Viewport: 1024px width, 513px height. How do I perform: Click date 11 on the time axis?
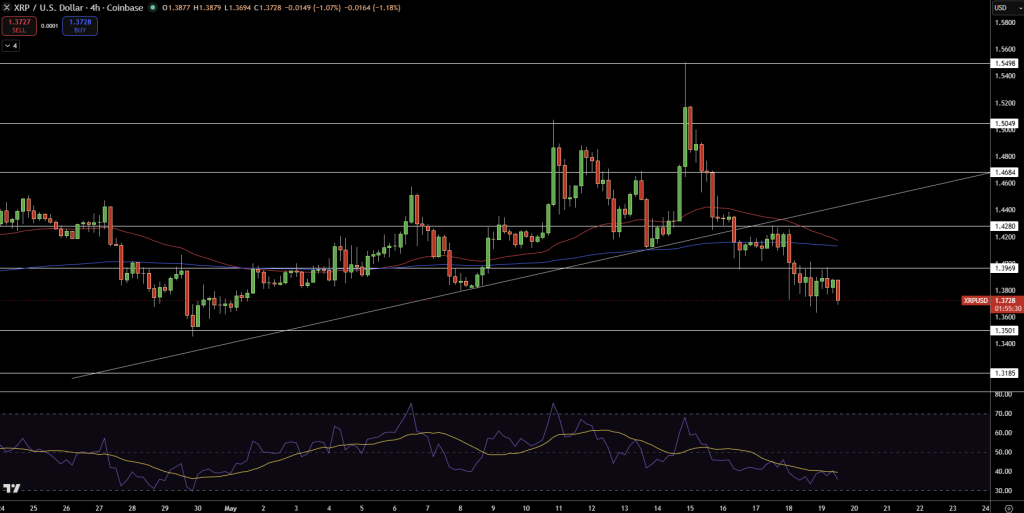[558, 508]
